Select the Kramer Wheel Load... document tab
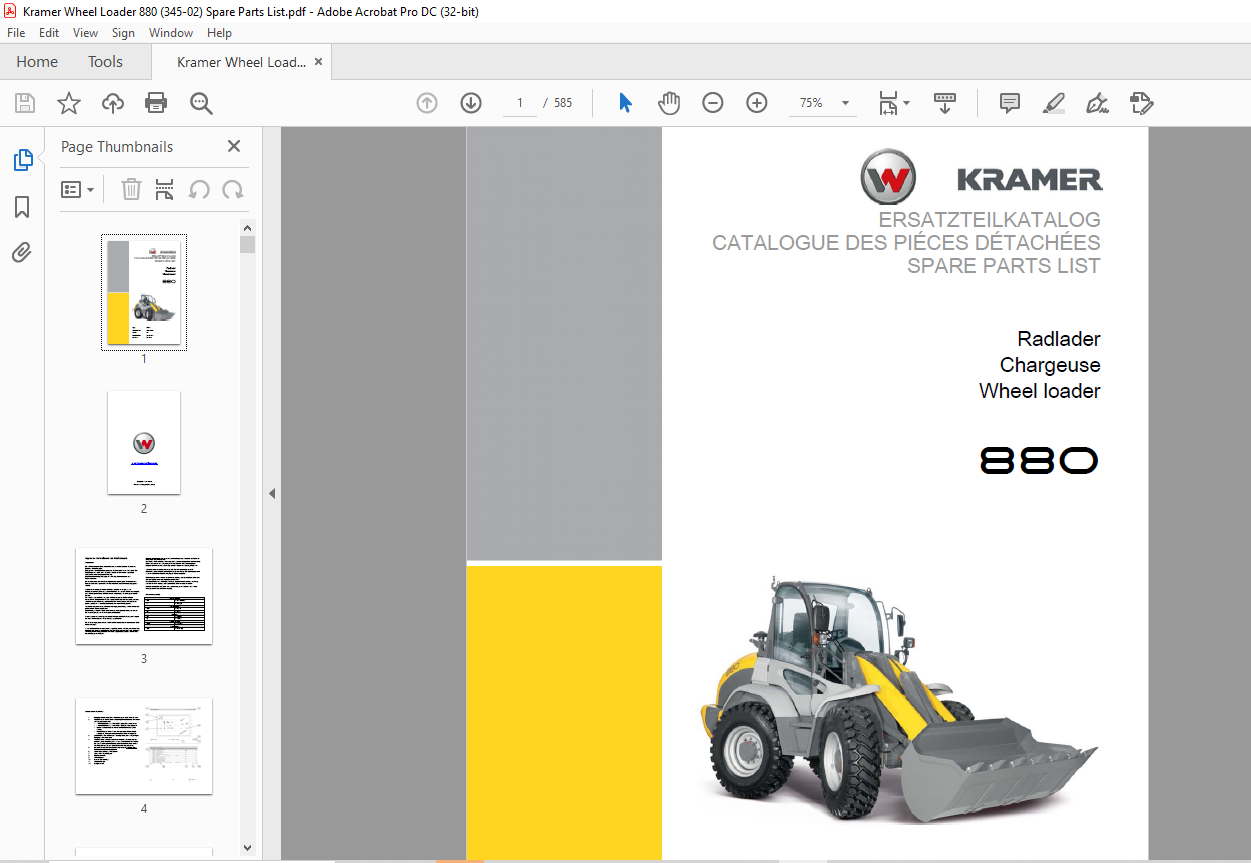Image resolution: width=1251 pixels, height=863 pixels. tap(241, 62)
